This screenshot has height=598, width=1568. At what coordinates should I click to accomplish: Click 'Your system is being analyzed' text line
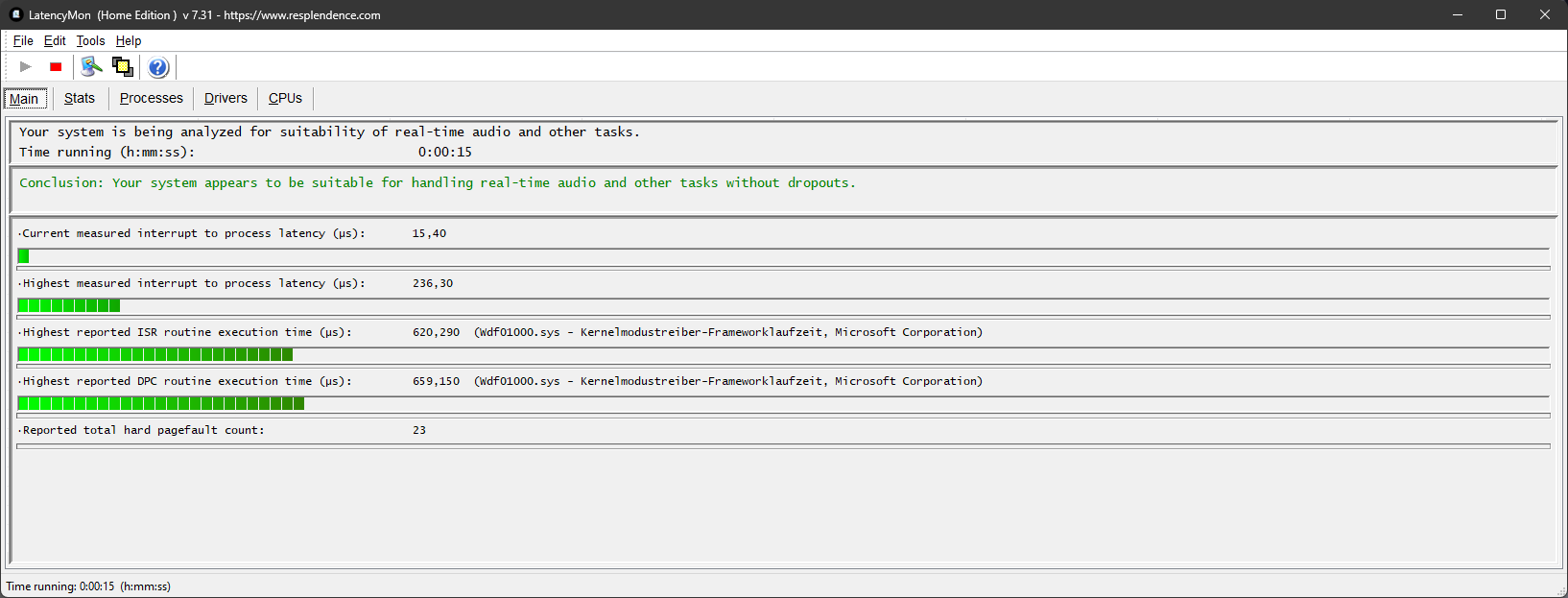pos(329,132)
